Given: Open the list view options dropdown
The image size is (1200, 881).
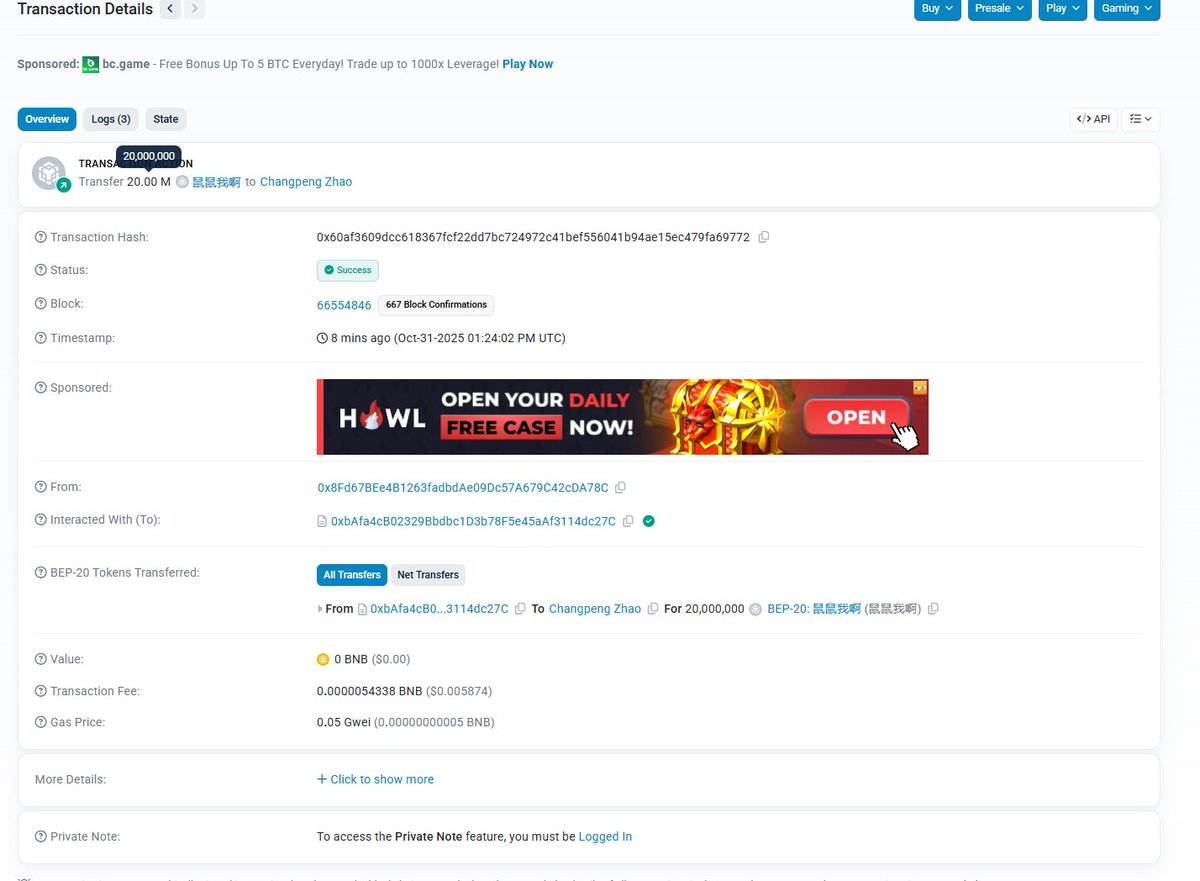Looking at the screenshot, I should [1140, 119].
